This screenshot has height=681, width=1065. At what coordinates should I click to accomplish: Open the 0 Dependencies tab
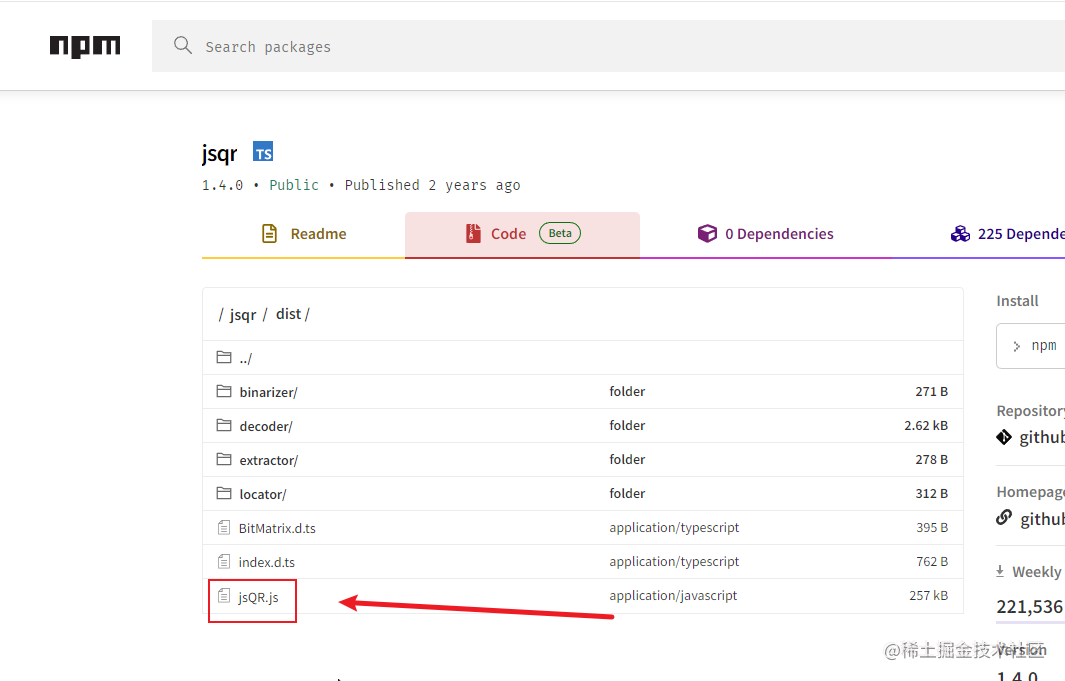pos(765,234)
